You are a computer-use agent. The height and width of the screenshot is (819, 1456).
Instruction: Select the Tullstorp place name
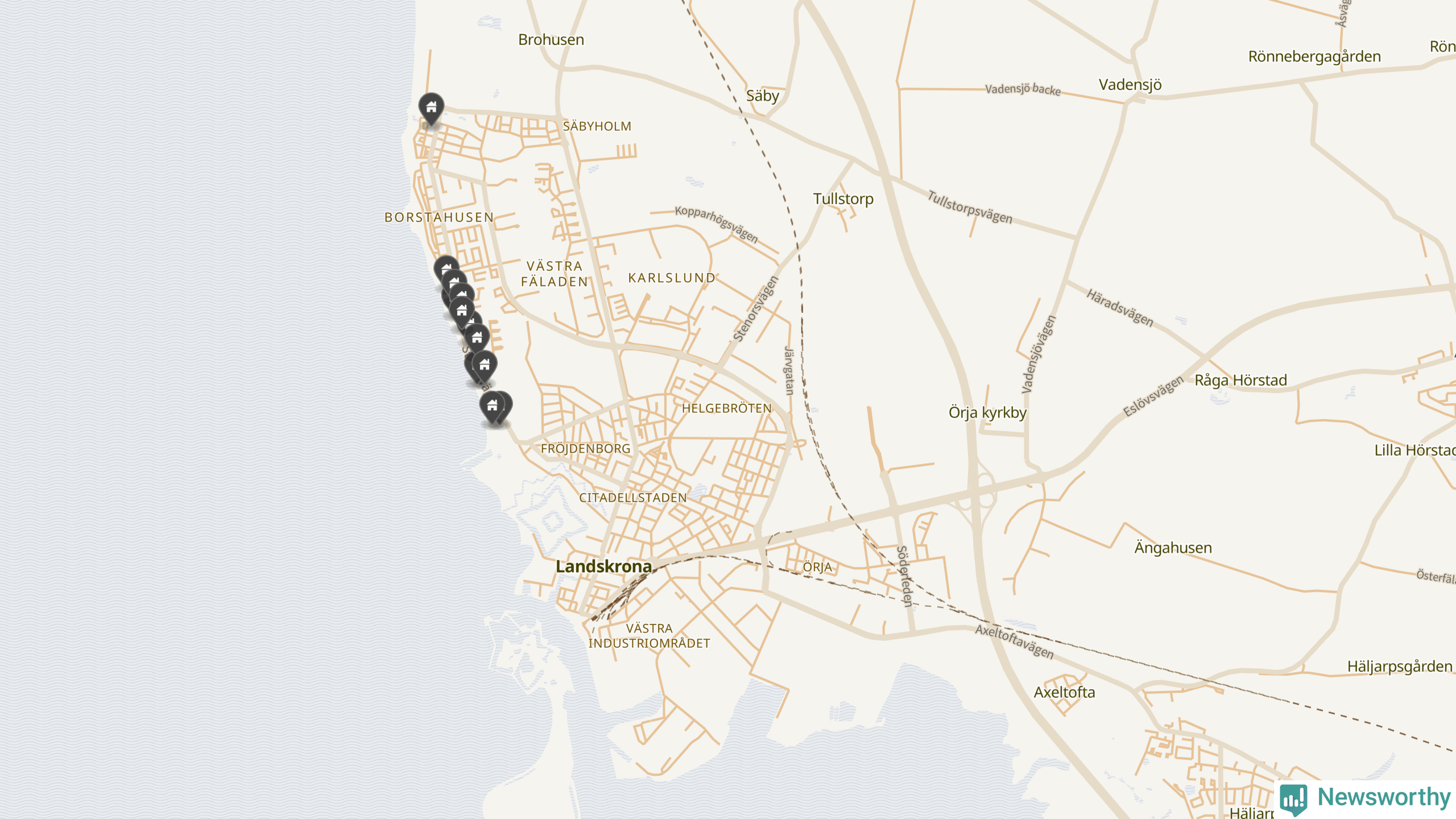[843, 199]
